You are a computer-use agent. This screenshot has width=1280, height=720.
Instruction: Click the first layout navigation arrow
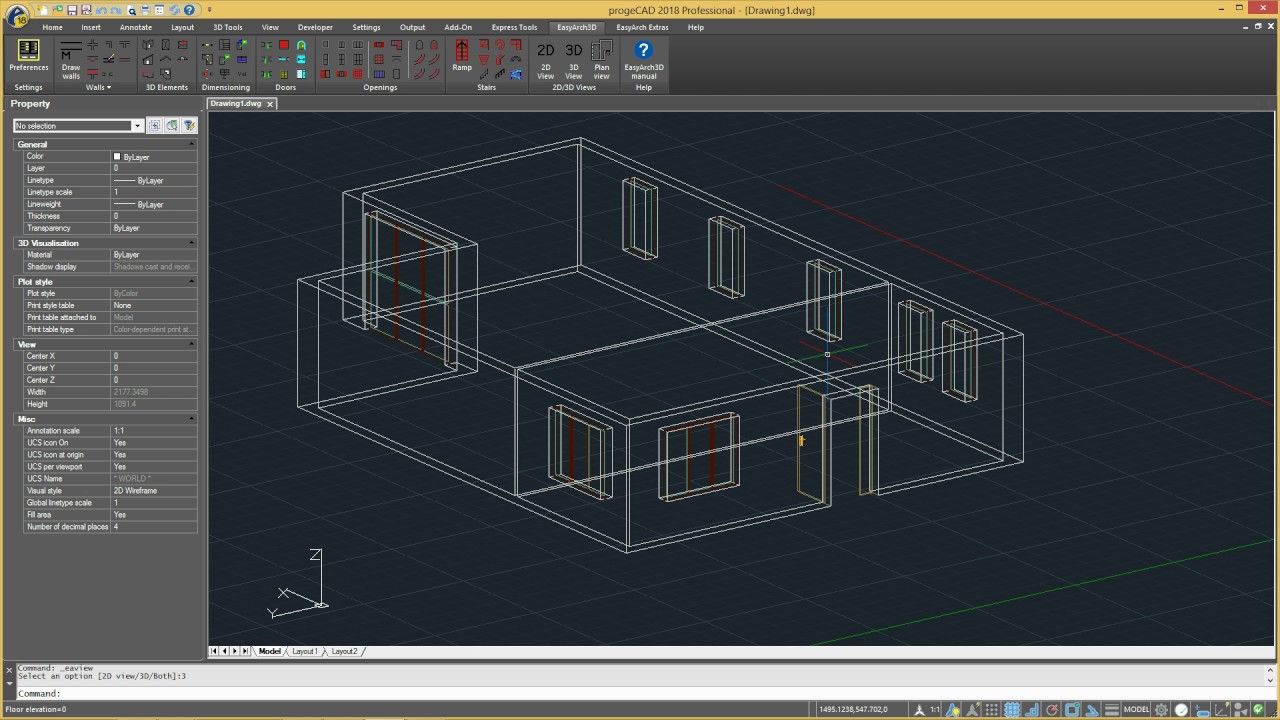pos(213,651)
